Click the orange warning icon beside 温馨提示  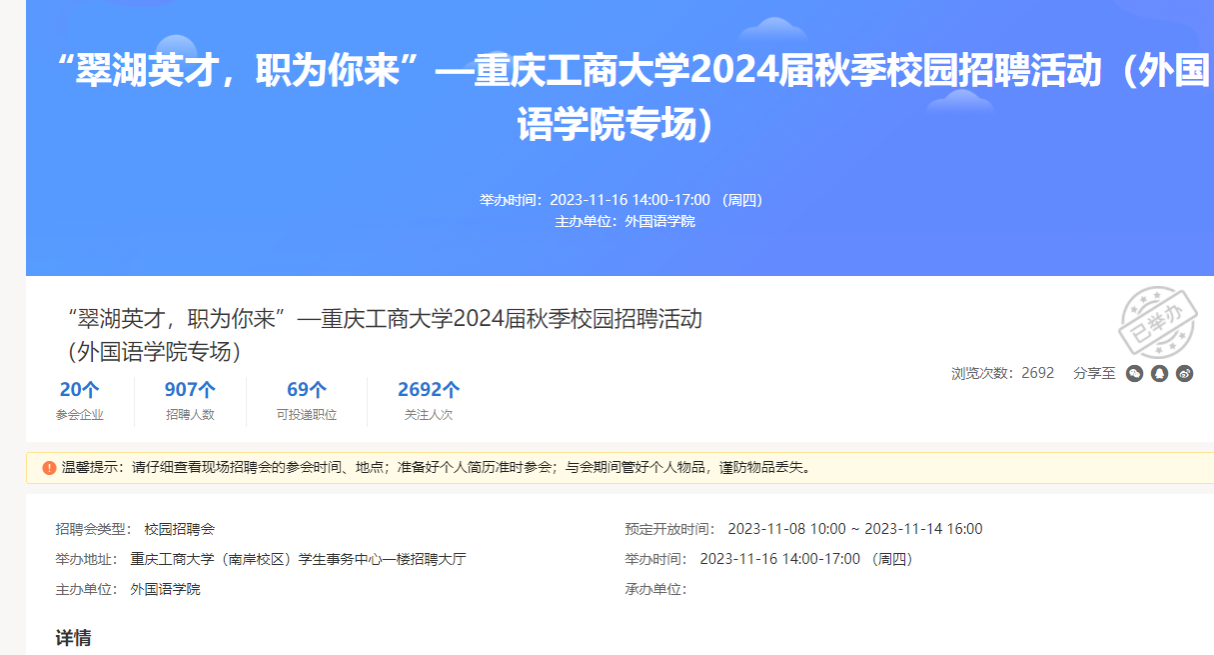pos(49,467)
